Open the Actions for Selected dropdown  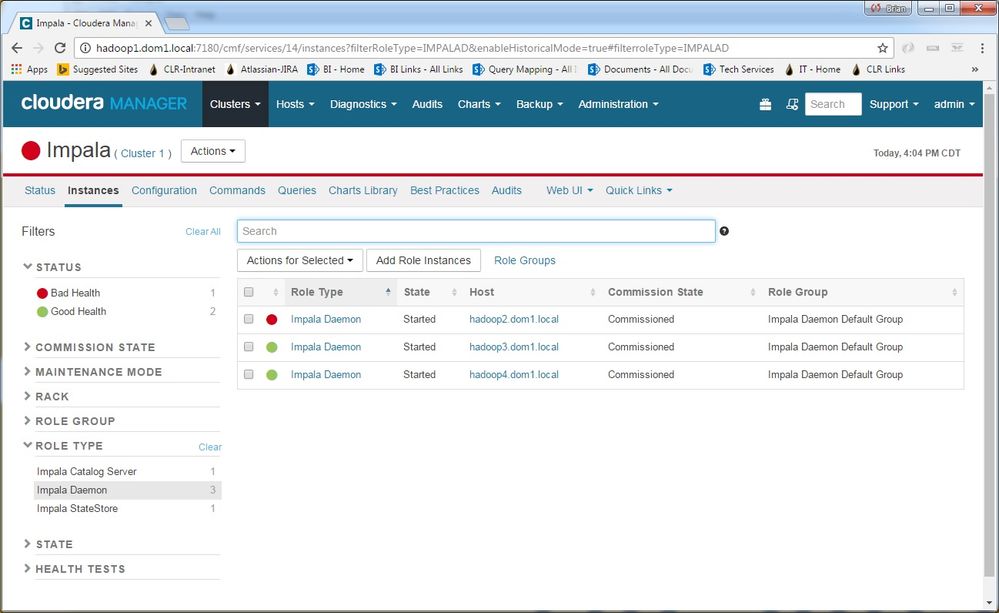(299, 260)
